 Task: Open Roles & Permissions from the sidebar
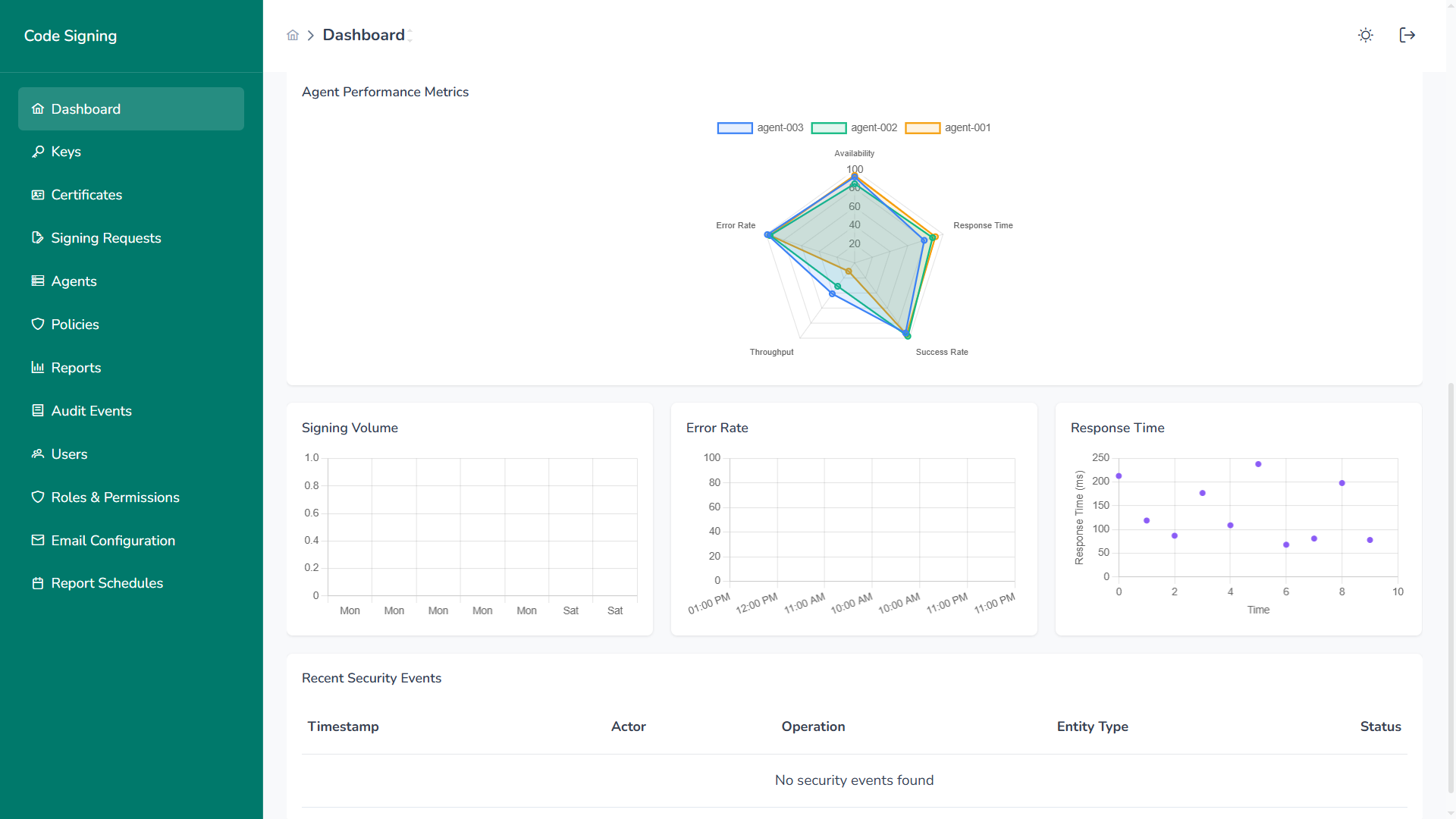pos(115,497)
